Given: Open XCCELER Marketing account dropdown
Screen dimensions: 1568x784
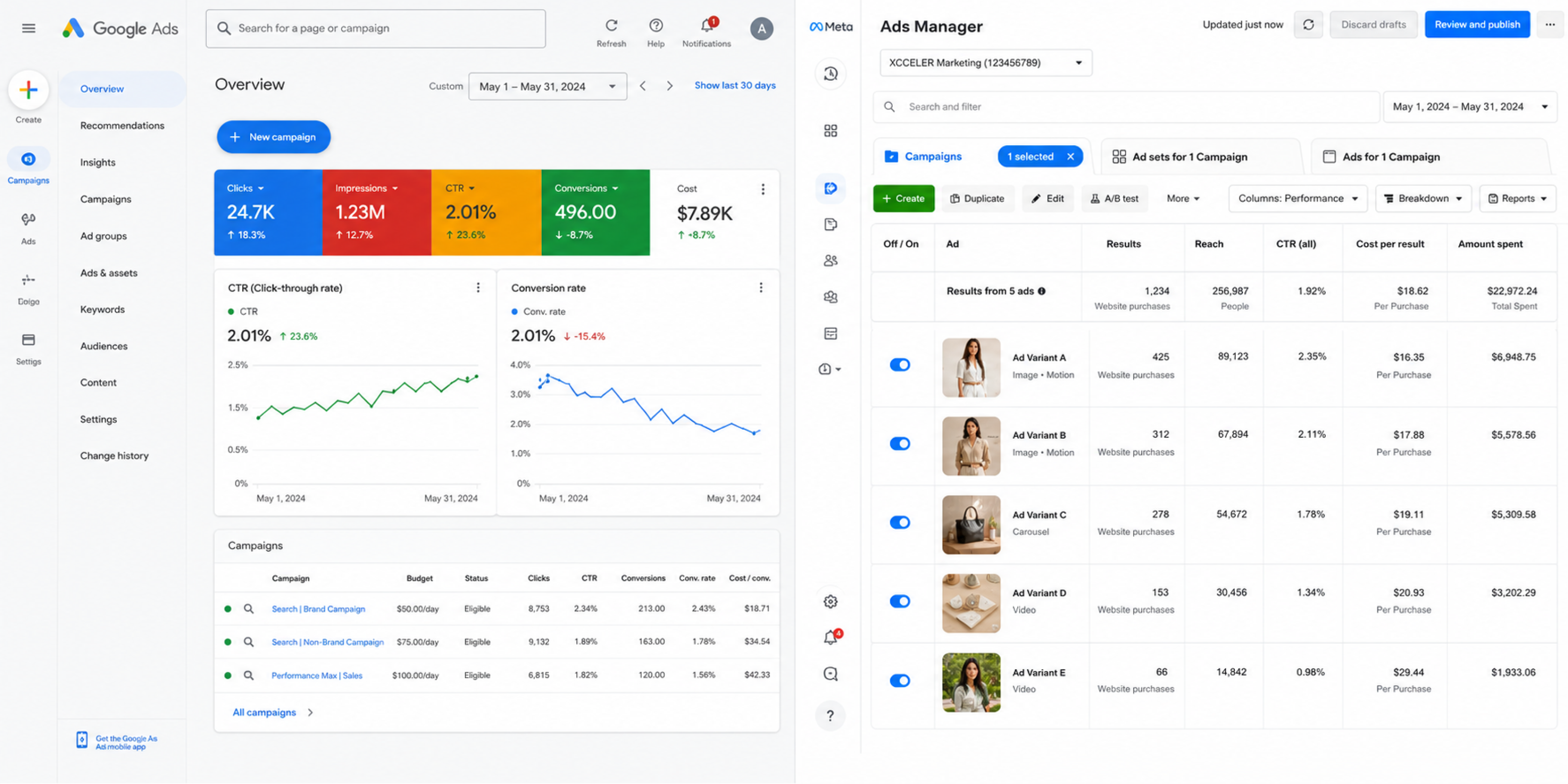Looking at the screenshot, I should click(986, 63).
